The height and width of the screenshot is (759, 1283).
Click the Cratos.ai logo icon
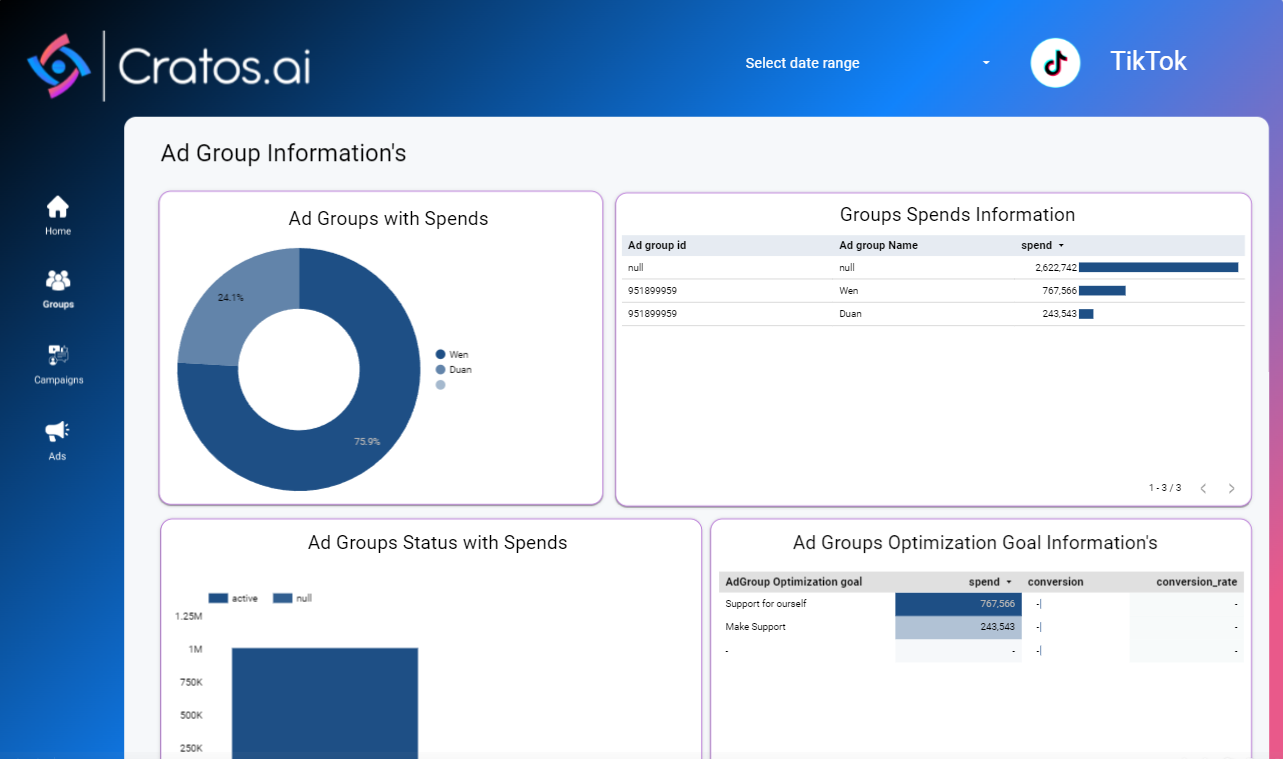[x=59, y=66]
